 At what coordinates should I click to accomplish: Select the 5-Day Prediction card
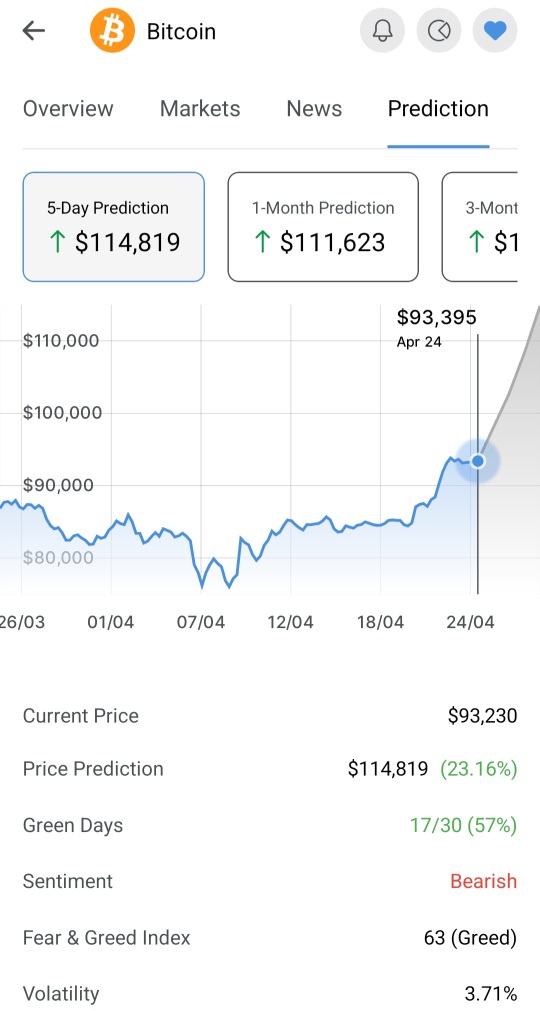click(x=113, y=227)
